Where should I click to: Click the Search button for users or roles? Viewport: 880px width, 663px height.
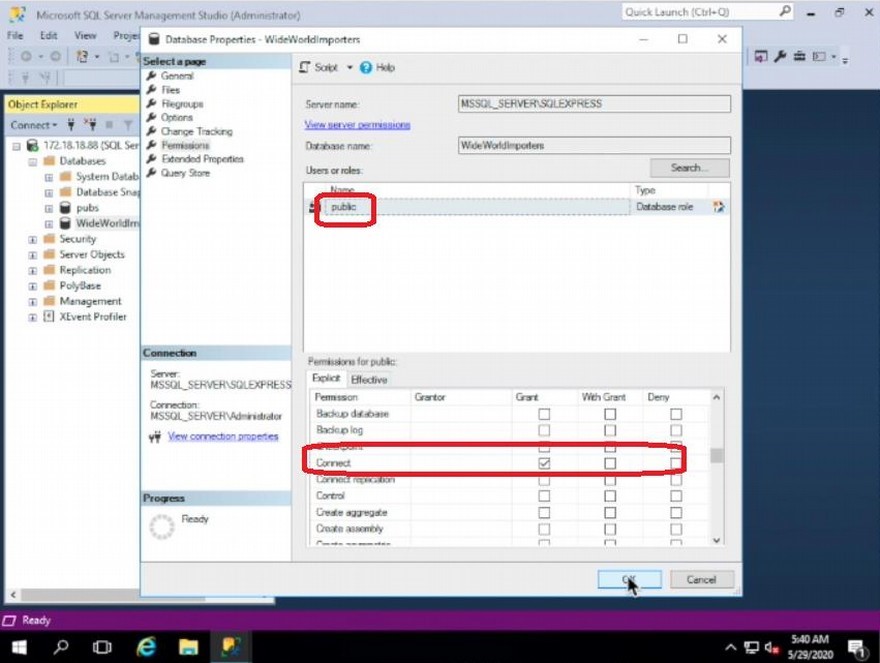click(x=688, y=167)
